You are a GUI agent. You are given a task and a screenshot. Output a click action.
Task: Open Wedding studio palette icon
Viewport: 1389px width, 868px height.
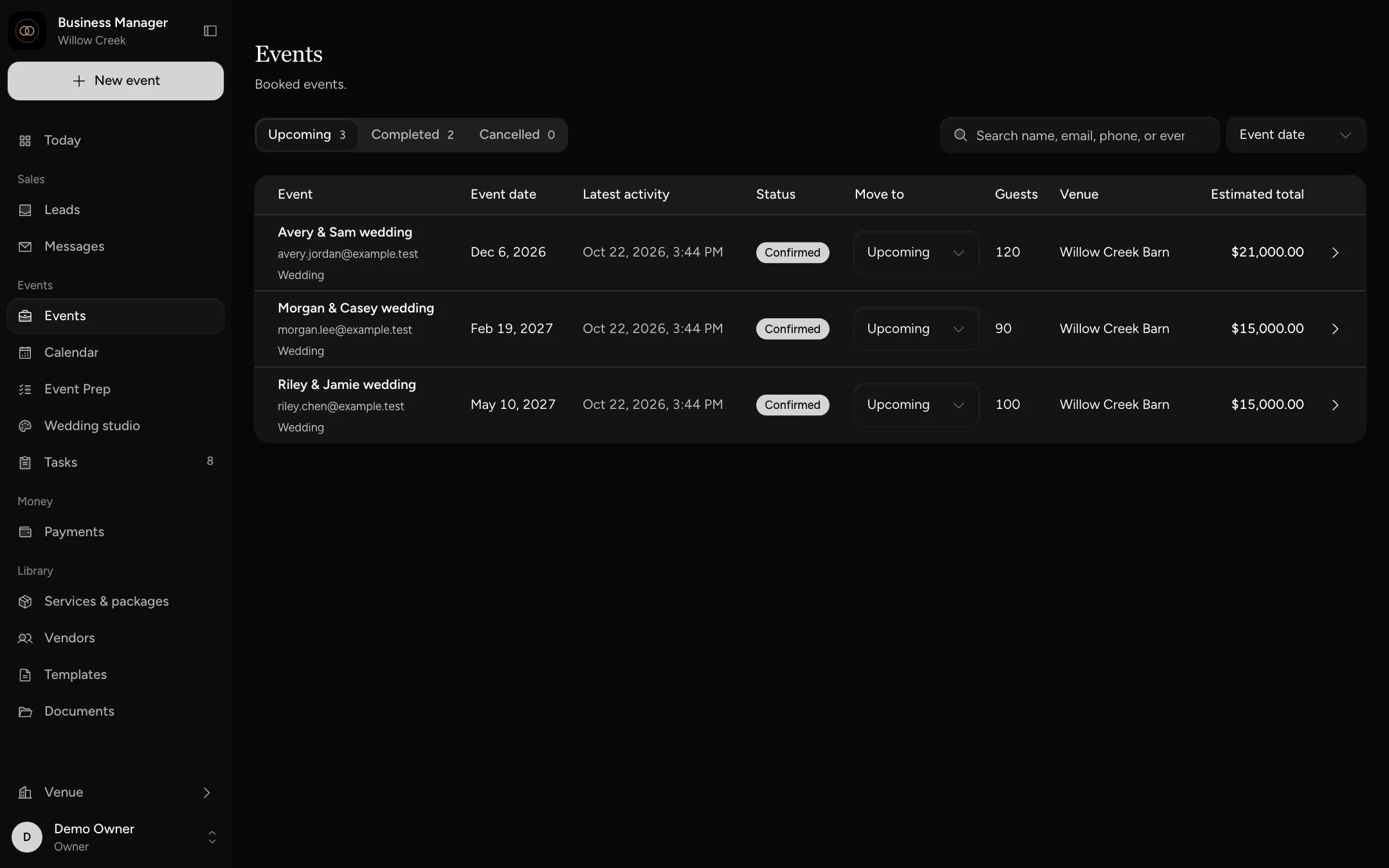click(x=25, y=426)
